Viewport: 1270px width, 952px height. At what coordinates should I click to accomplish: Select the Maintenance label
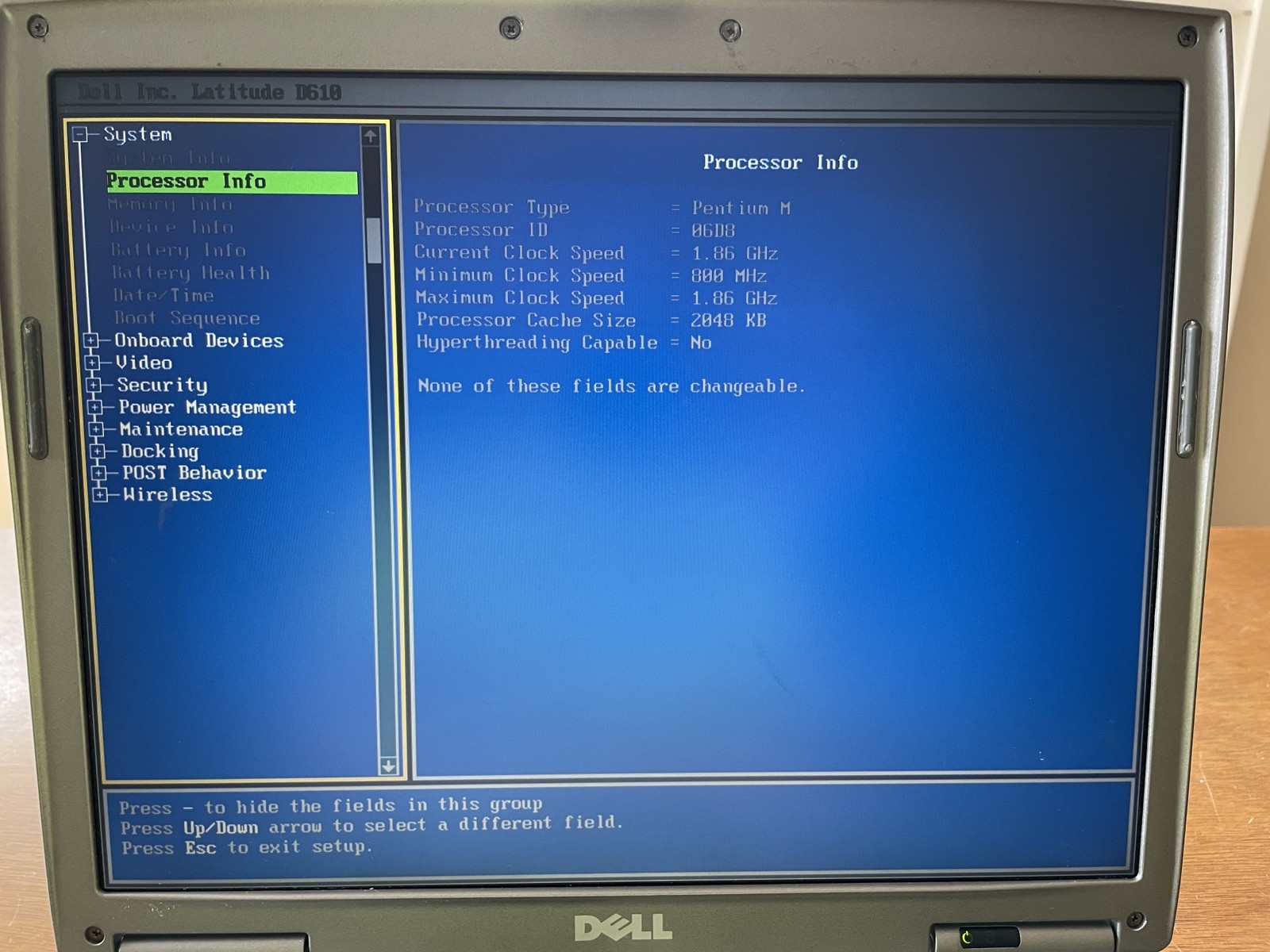pos(181,429)
